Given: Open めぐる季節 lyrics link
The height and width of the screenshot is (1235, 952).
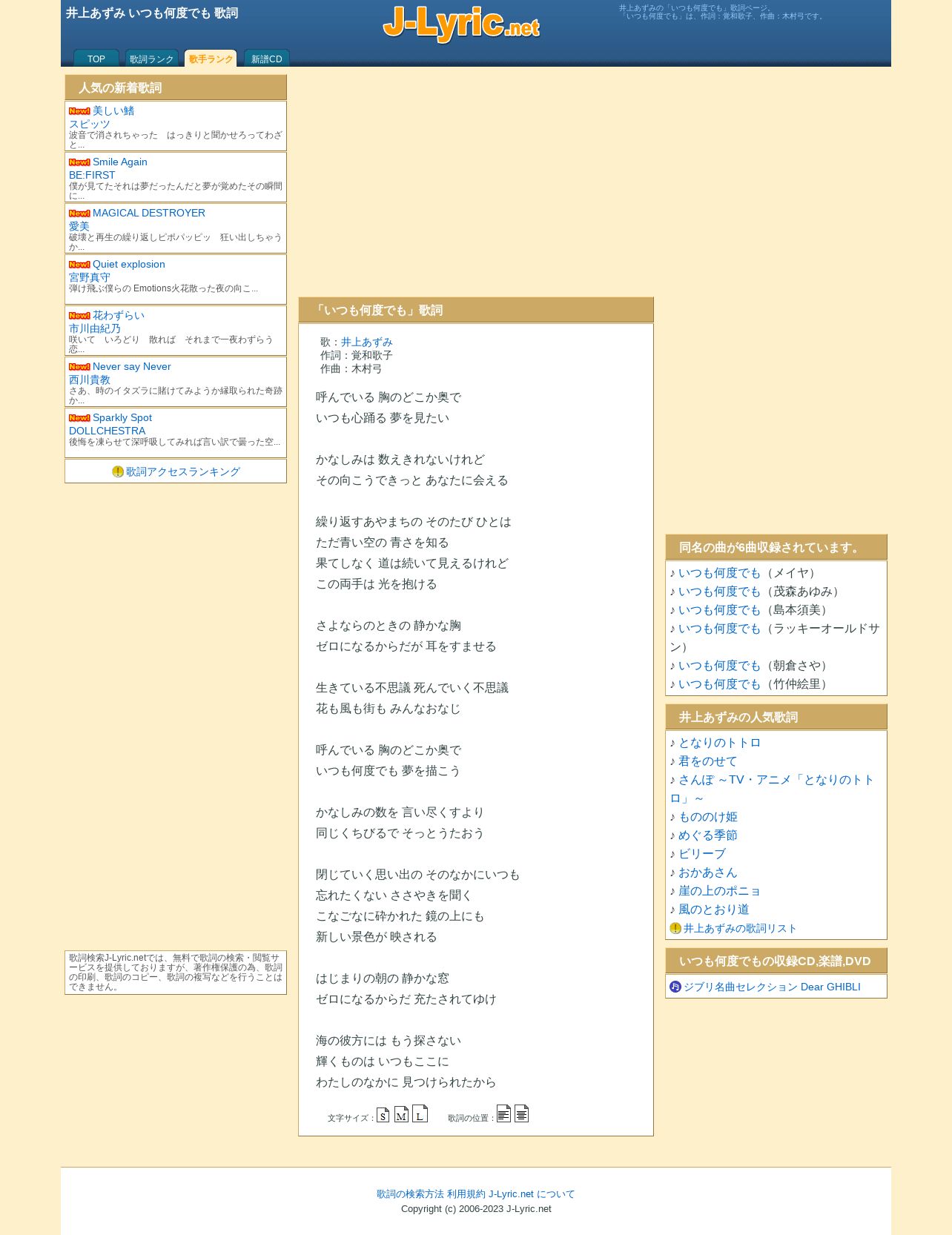Looking at the screenshot, I should coord(708,835).
